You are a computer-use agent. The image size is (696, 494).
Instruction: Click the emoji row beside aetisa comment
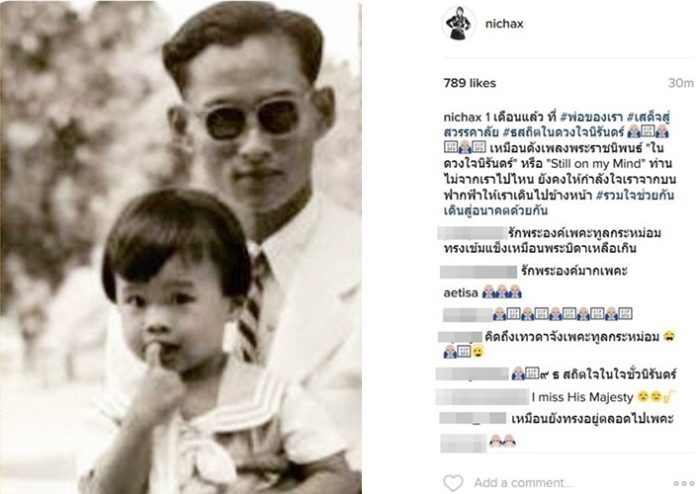[x=502, y=292]
